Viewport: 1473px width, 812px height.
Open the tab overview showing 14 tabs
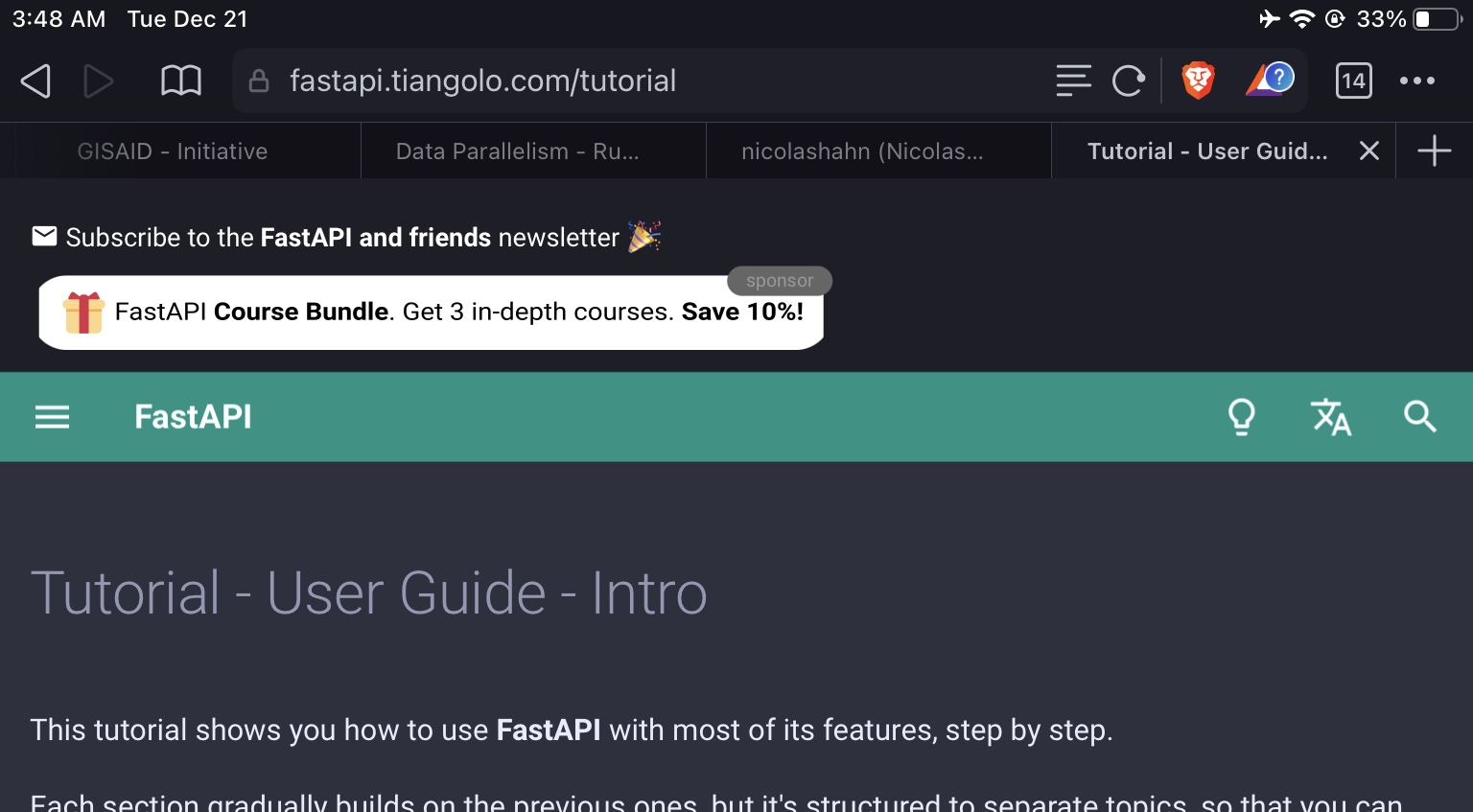(x=1353, y=81)
